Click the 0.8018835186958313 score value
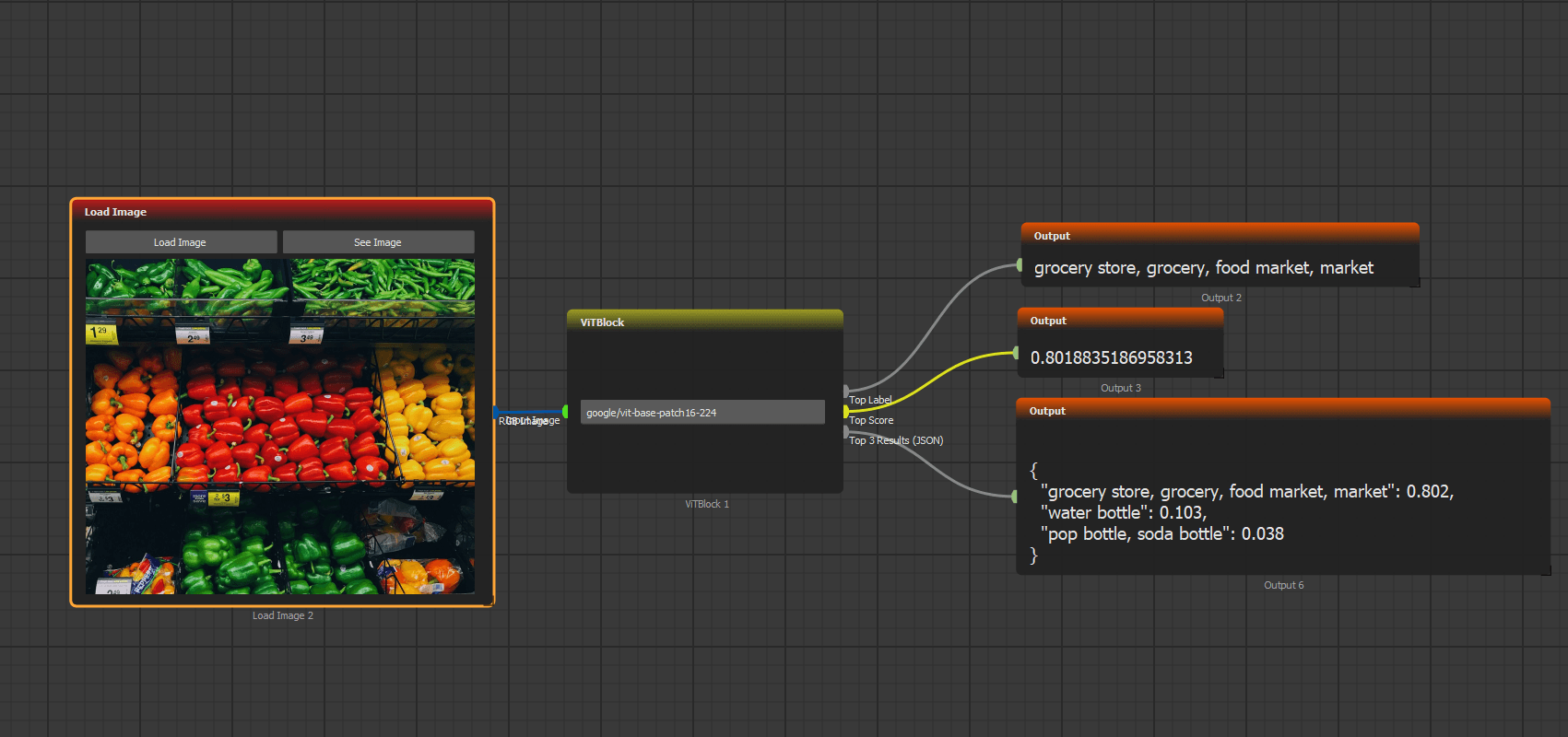 1111,357
